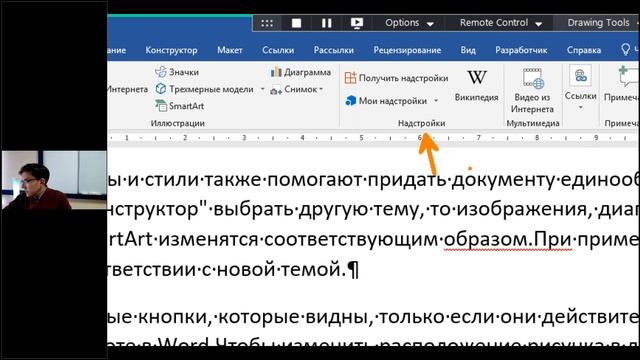Insert a Диаграмма chart
The height and width of the screenshot is (360, 640).
pyautogui.click(x=300, y=72)
